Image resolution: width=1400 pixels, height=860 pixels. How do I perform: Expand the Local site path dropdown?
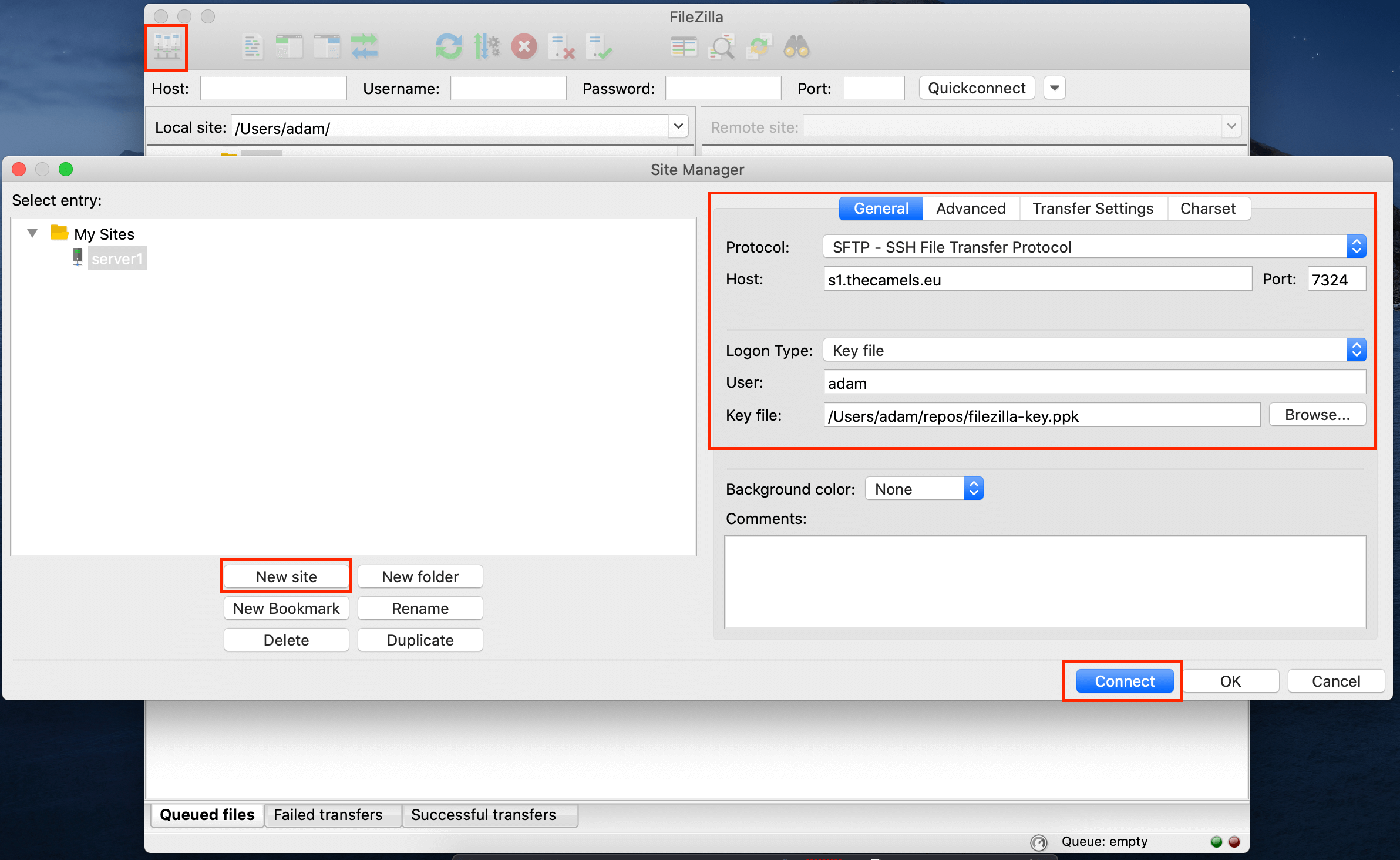678,127
